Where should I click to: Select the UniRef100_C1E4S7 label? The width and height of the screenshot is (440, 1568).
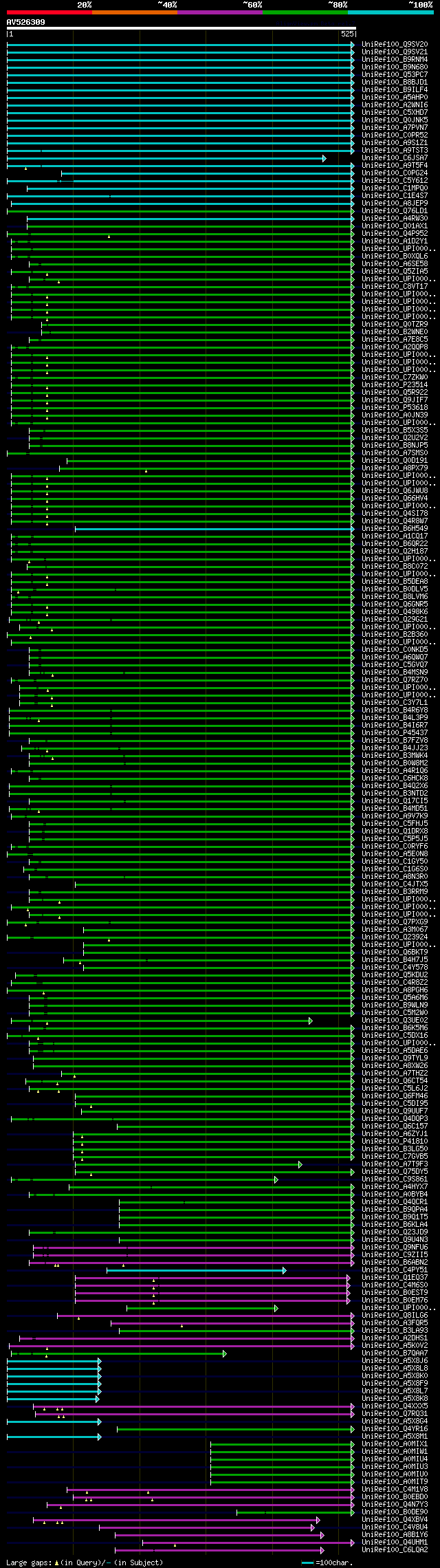pyautogui.click(x=395, y=195)
